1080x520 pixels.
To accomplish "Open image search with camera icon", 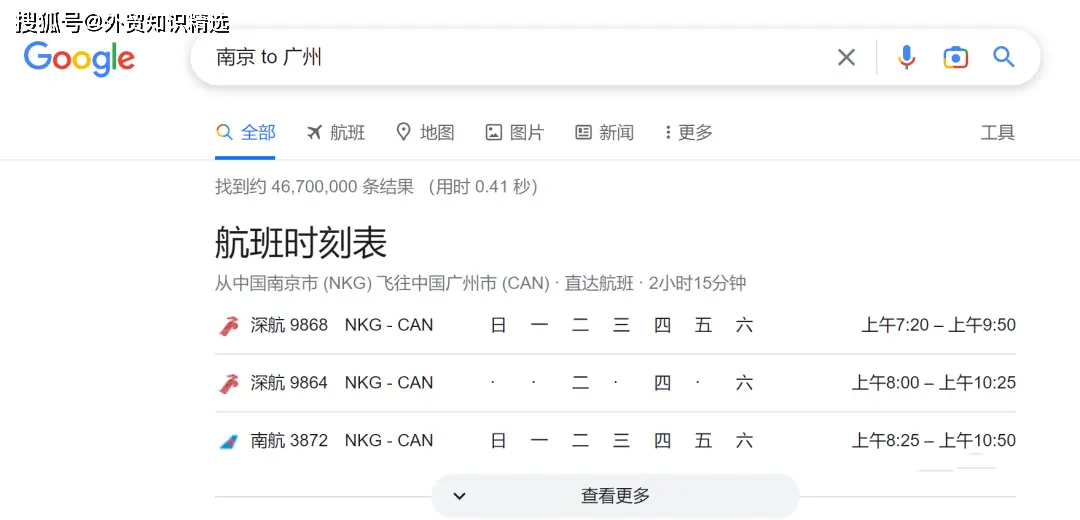I will [955, 57].
